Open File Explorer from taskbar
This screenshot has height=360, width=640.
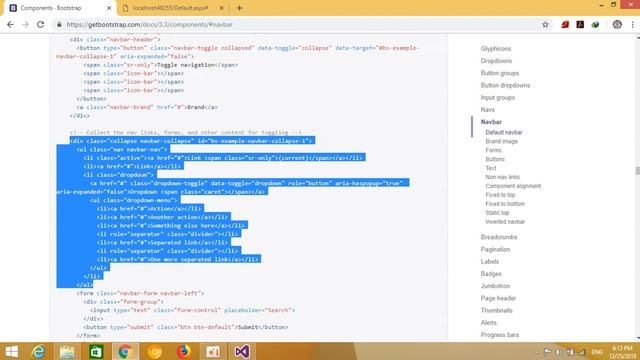pos(67,351)
